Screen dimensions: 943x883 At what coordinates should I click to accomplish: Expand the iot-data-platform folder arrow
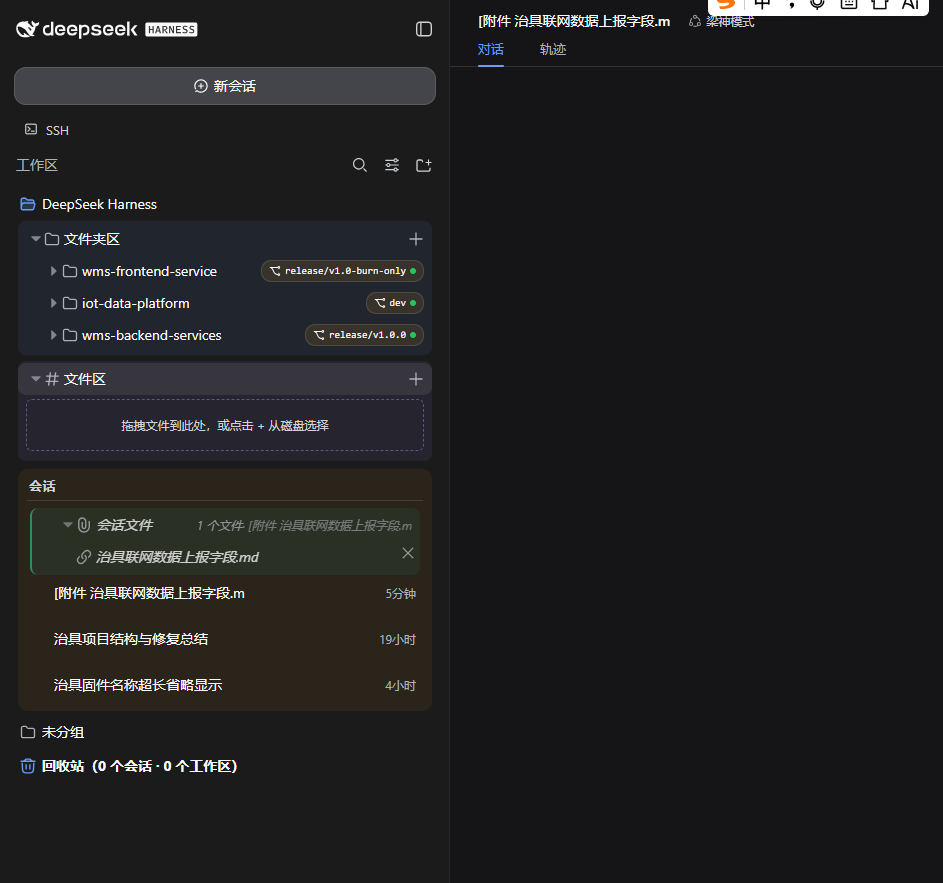[x=54, y=303]
